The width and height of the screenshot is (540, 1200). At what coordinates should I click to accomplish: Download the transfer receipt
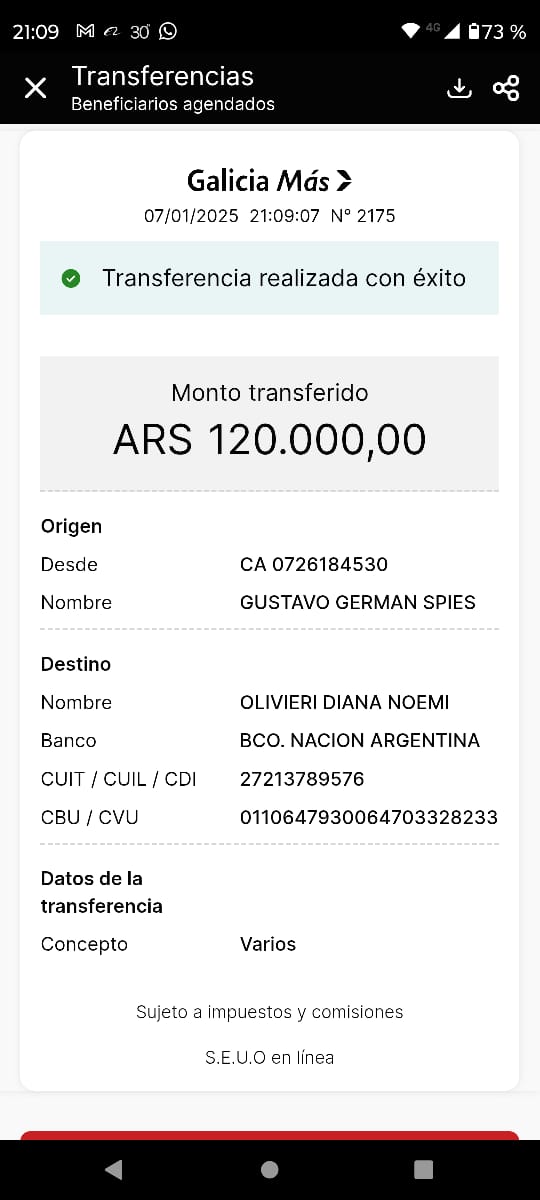pos(459,88)
